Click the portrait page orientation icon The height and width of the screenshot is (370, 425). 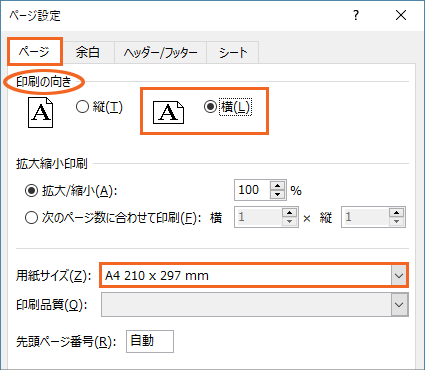tap(40, 112)
